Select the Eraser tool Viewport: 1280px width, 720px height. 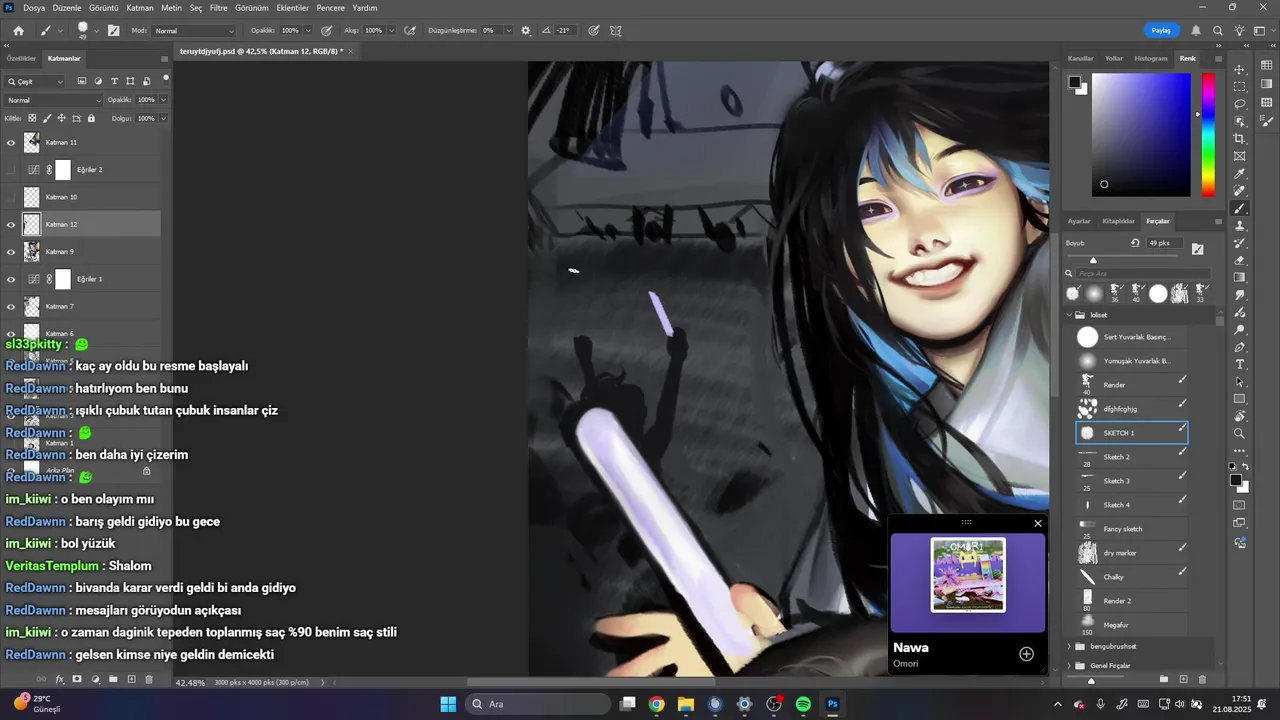click(x=1240, y=260)
